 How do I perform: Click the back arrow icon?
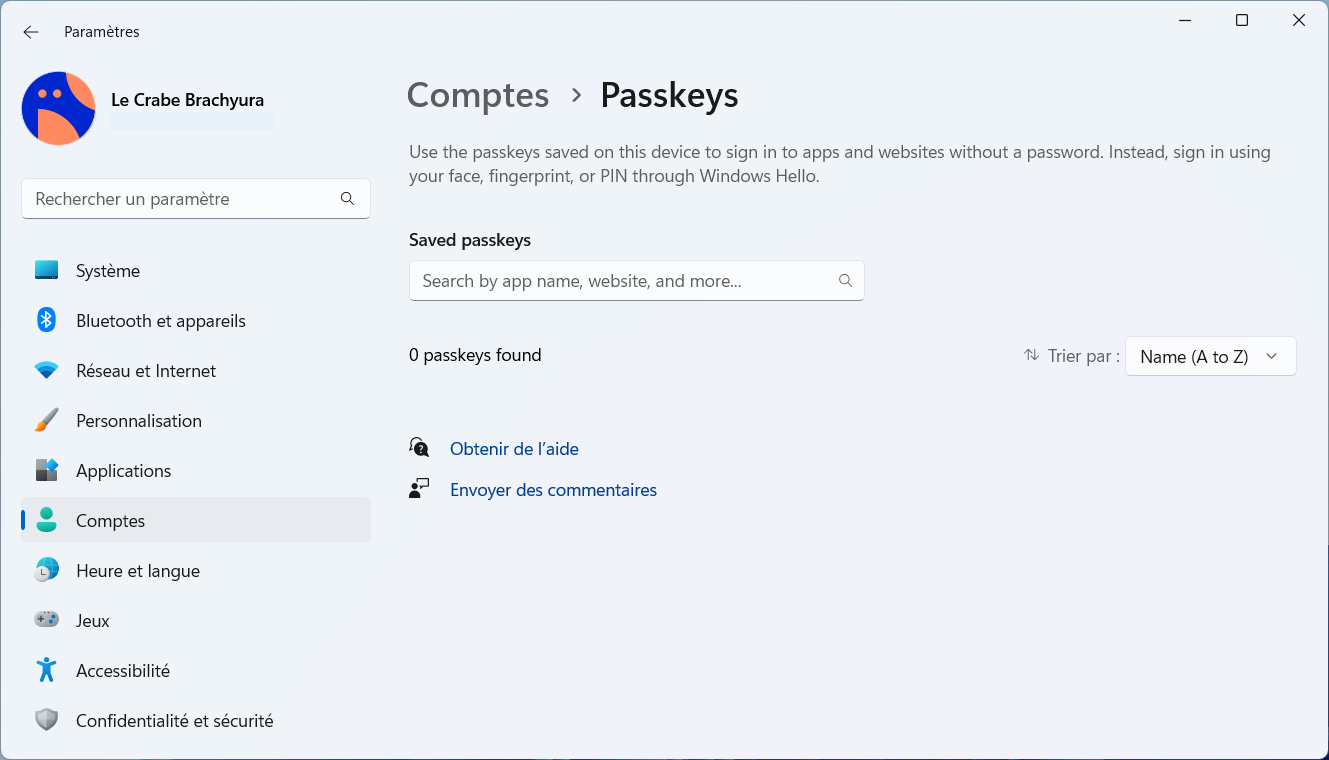tap(31, 32)
